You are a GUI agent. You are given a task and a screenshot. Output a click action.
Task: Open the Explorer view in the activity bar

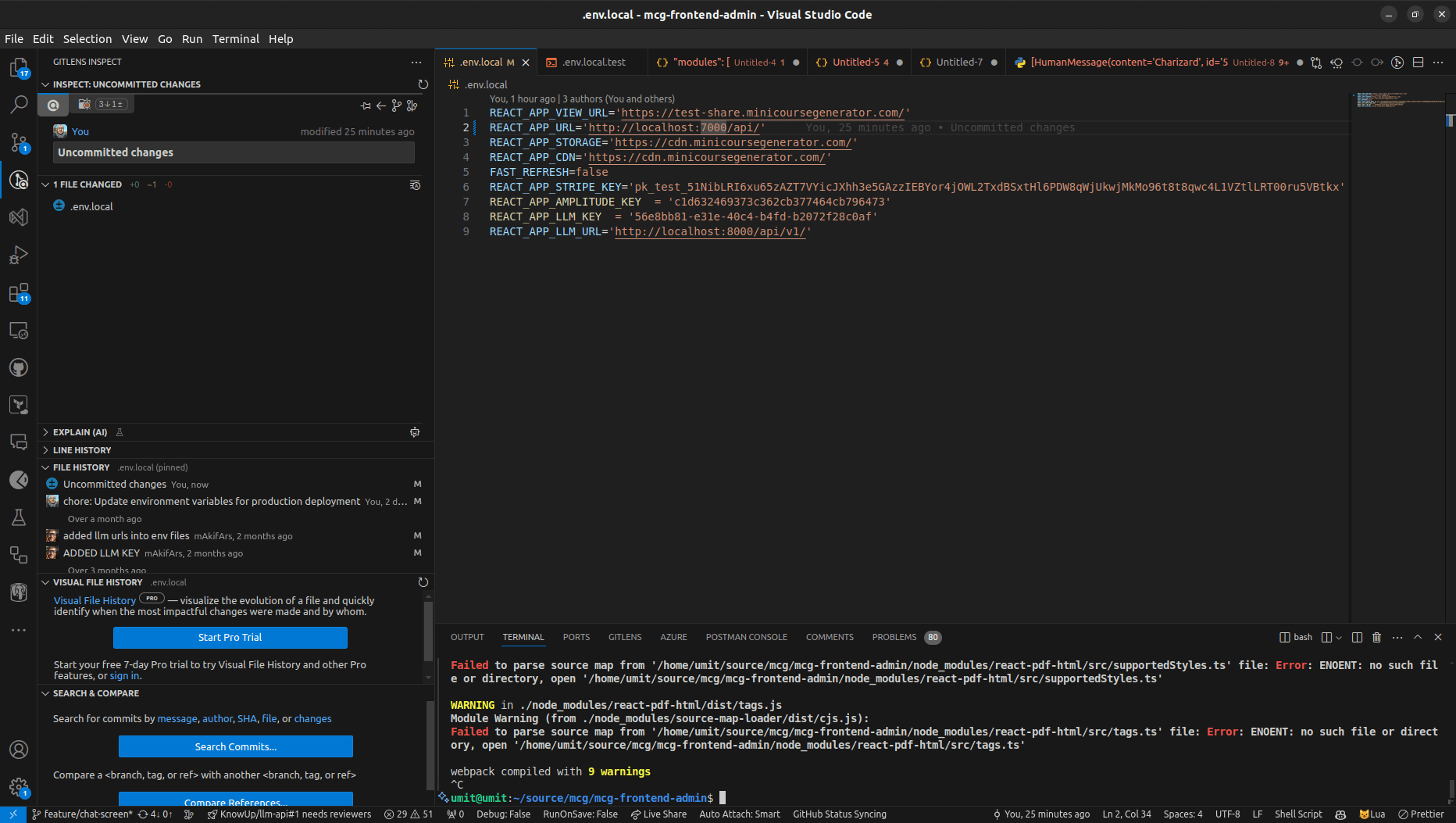click(x=19, y=68)
